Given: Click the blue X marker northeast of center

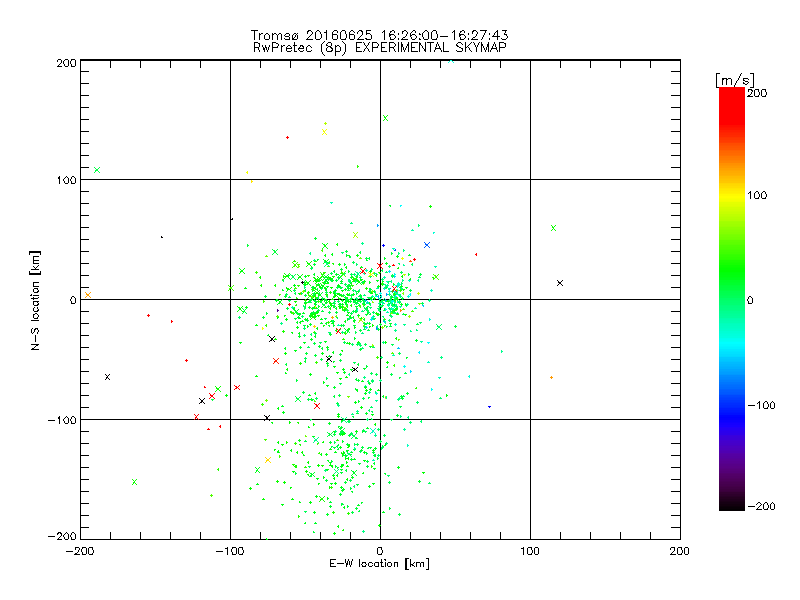Looking at the screenshot, I should click(427, 245).
